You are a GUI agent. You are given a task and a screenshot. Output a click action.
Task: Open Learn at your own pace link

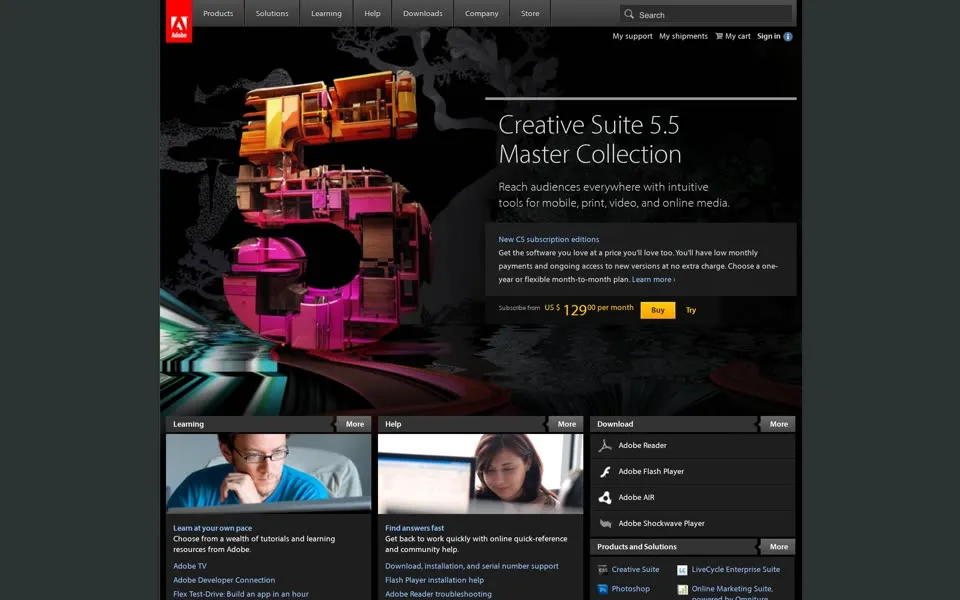coord(212,528)
